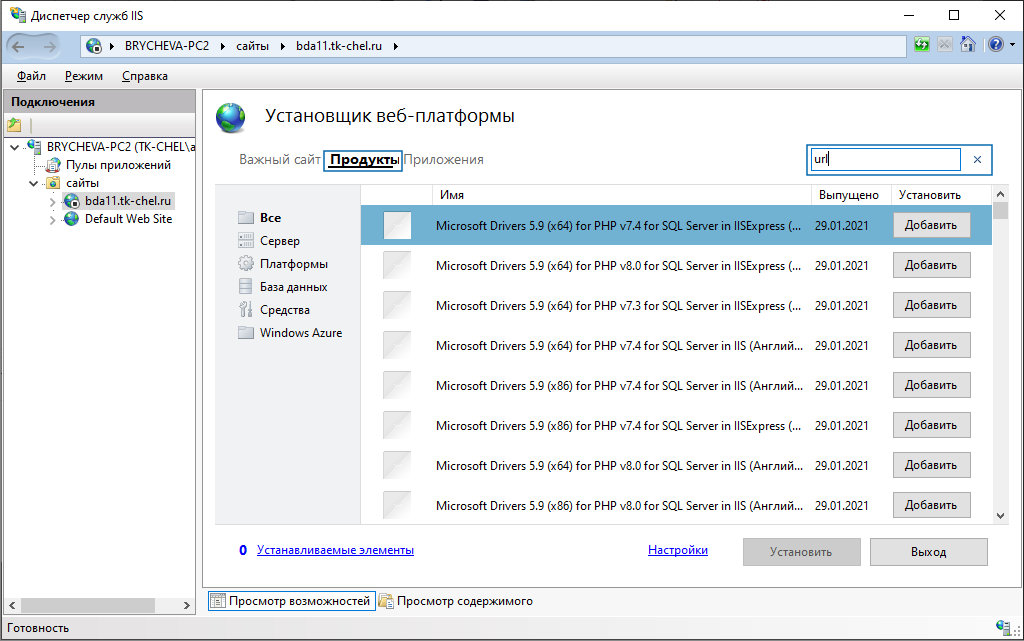1024x641 pixels.
Task: Go back using the left arrow button
Action: [18, 46]
